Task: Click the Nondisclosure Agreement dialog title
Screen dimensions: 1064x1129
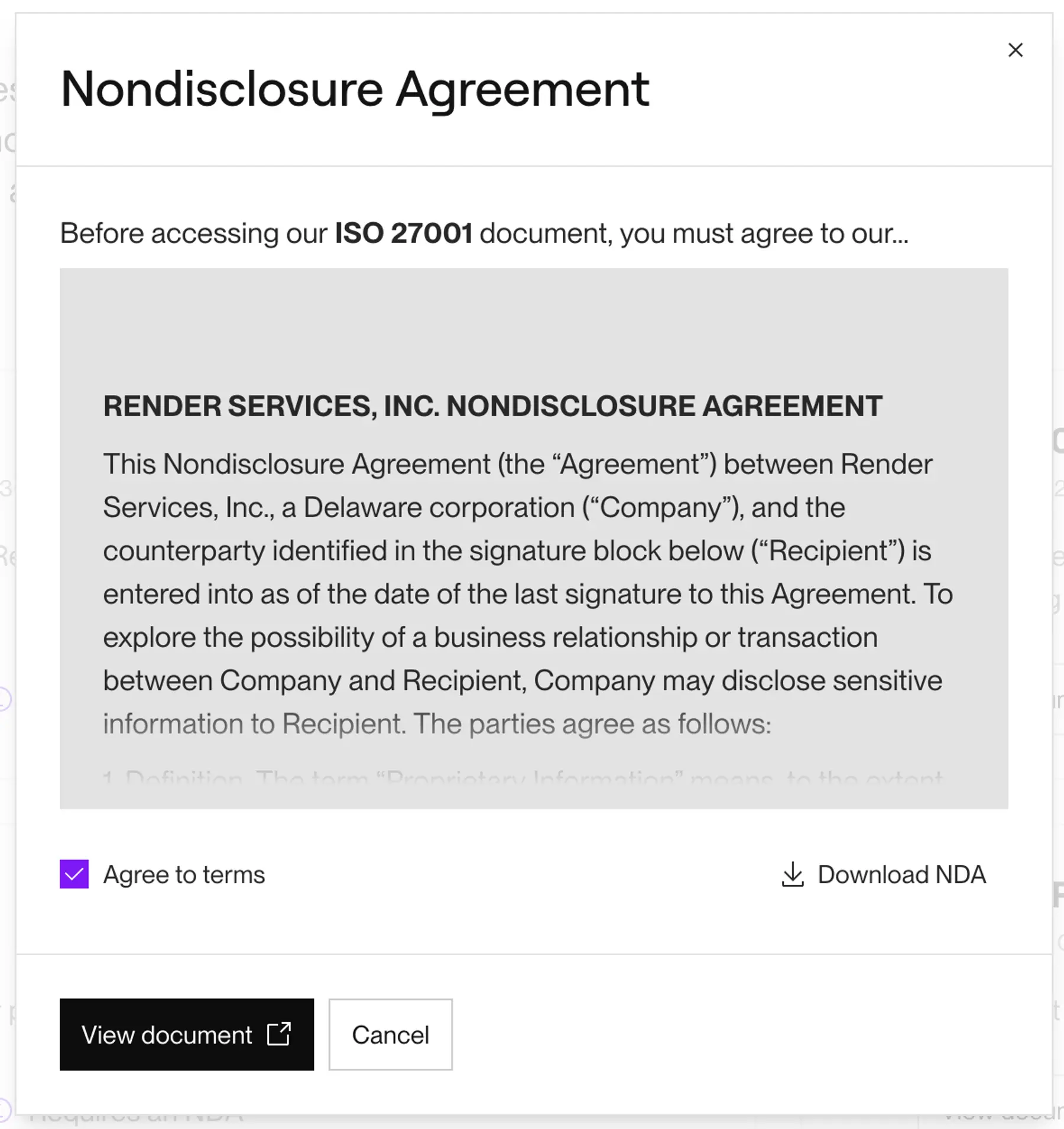Action: coord(355,89)
